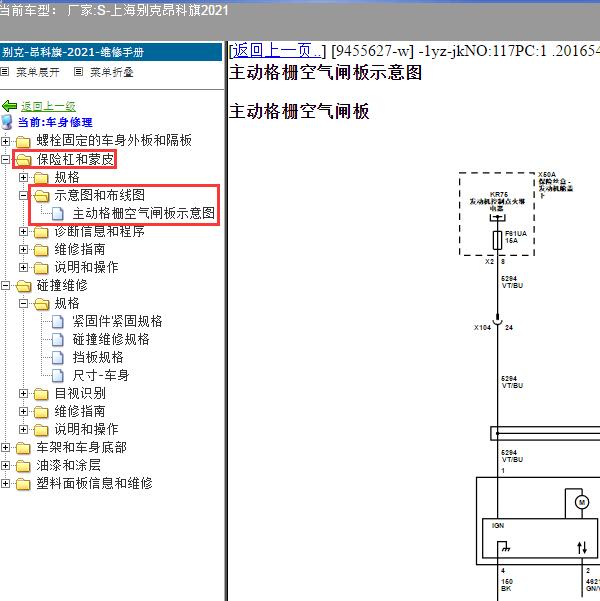This screenshot has height=601, width=600.
Task: Expand the 车架和车身底部 node
Action: 5,447
